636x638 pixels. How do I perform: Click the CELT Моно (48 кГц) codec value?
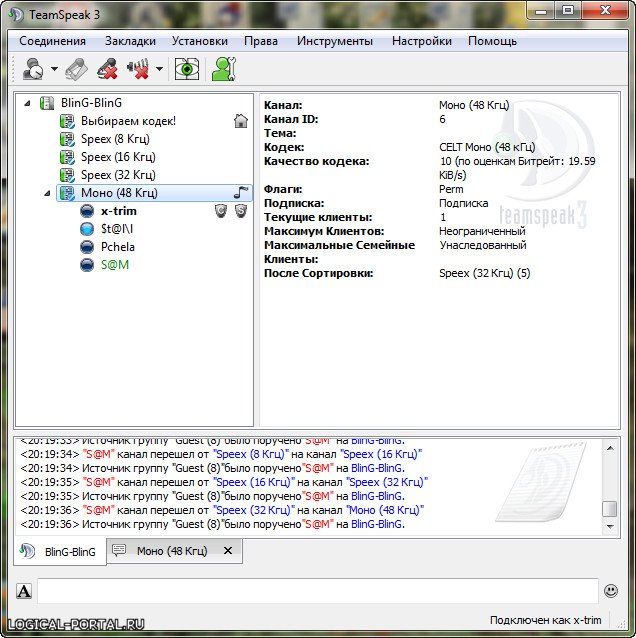(487, 147)
